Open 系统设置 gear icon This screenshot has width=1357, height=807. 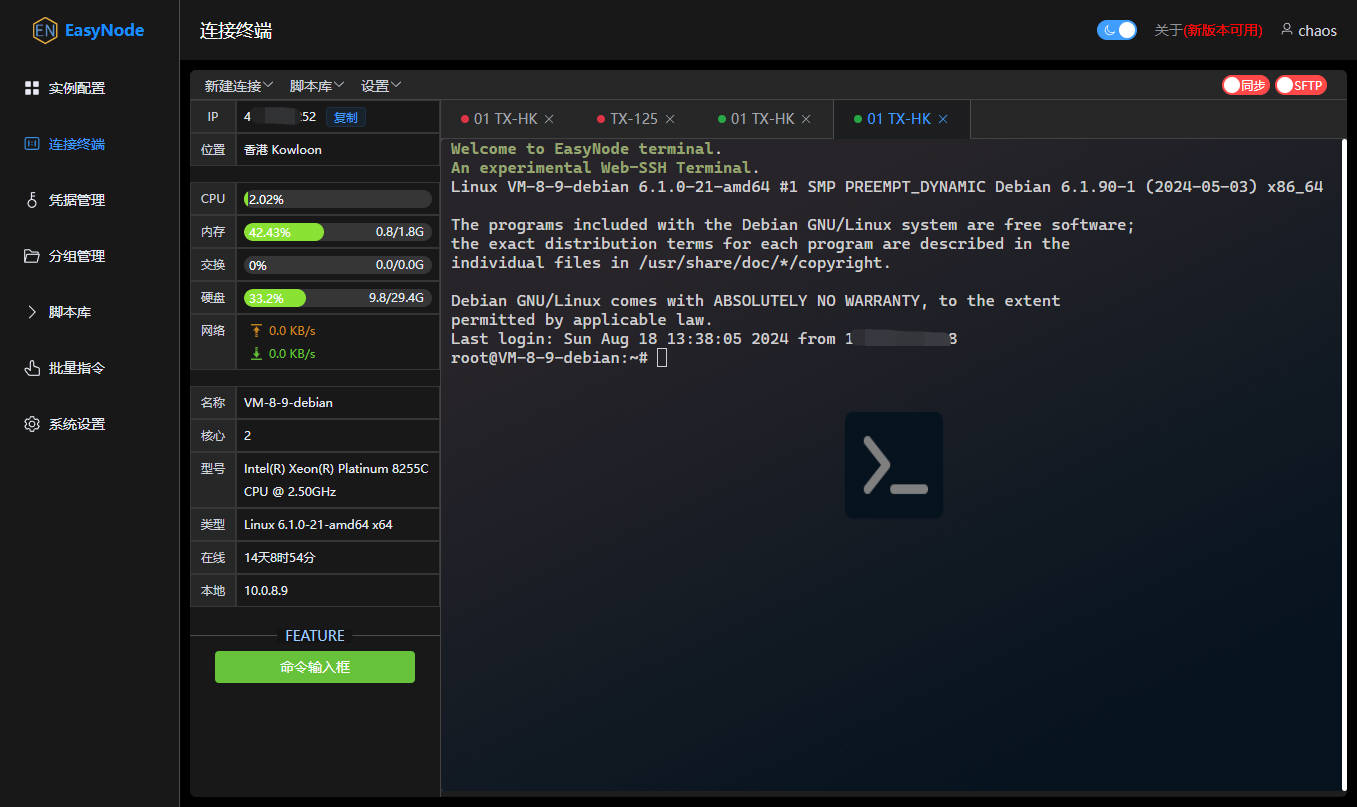[32, 424]
